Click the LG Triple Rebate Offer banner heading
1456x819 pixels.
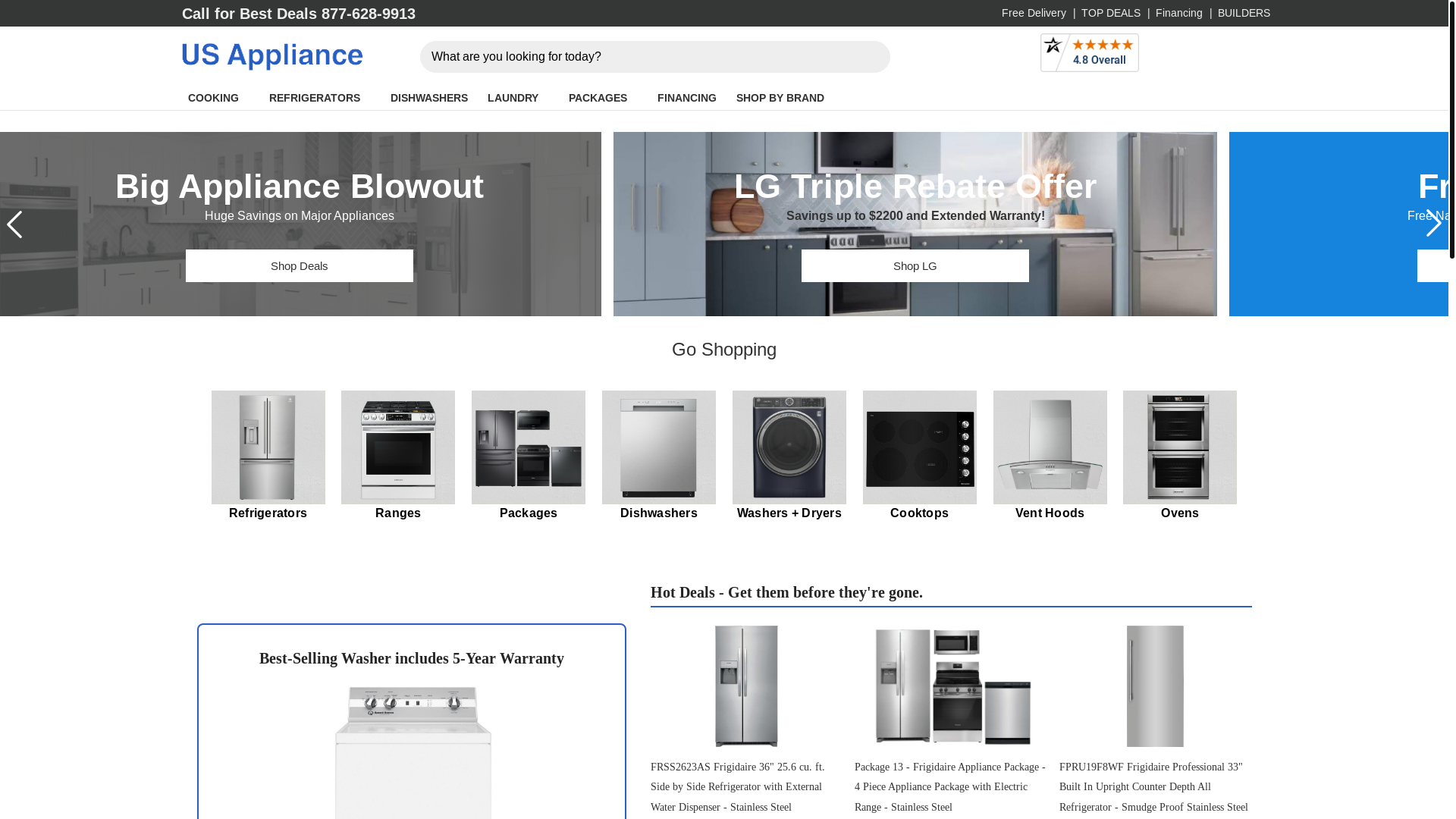(x=915, y=187)
